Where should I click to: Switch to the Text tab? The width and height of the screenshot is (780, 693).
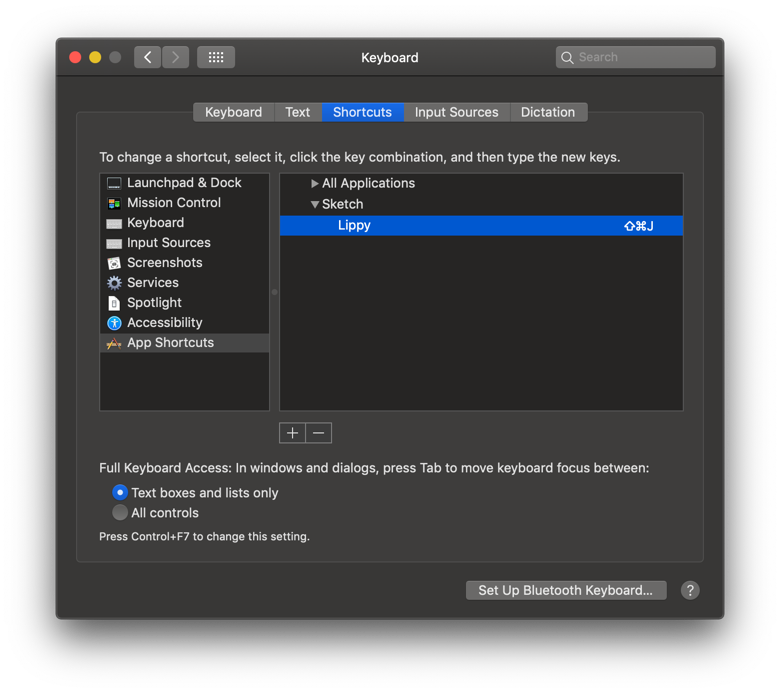pyautogui.click(x=297, y=112)
